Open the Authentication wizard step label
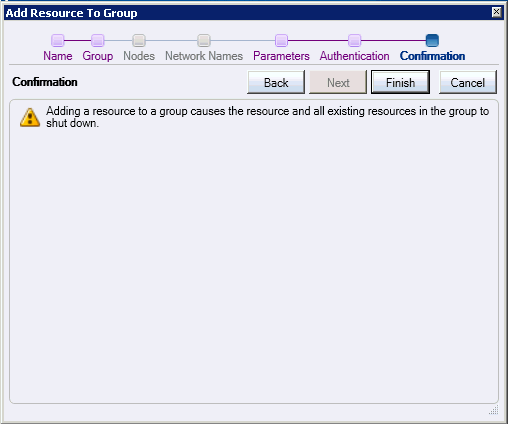The width and height of the screenshot is (508, 424). click(354, 56)
